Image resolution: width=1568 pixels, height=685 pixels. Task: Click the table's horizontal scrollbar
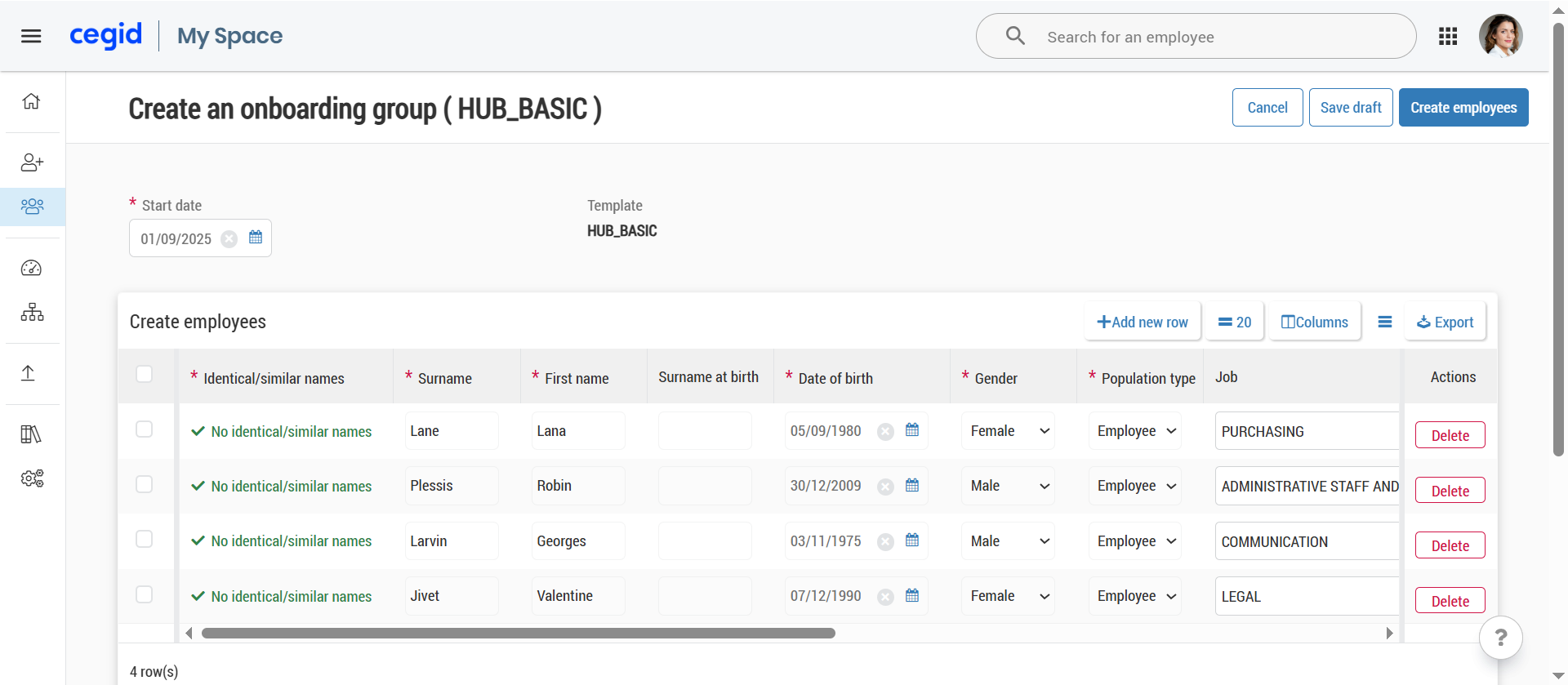518,634
